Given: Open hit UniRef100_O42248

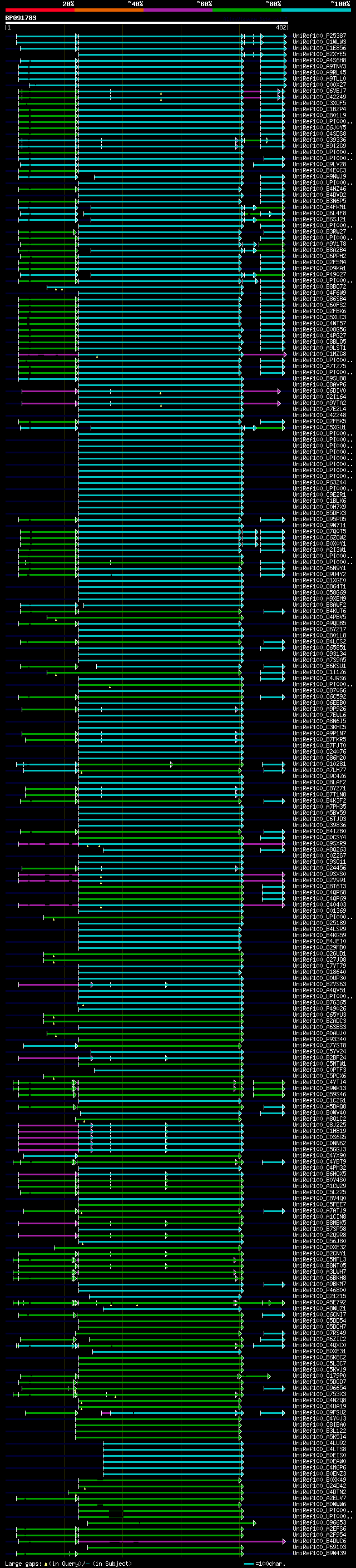Looking at the screenshot, I should [x=319, y=415].
